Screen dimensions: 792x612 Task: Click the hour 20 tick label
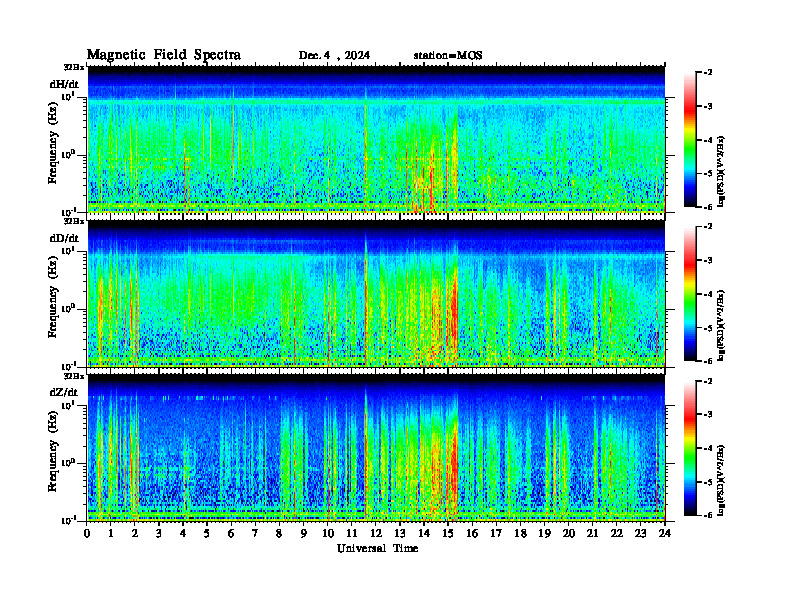tap(569, 534)
